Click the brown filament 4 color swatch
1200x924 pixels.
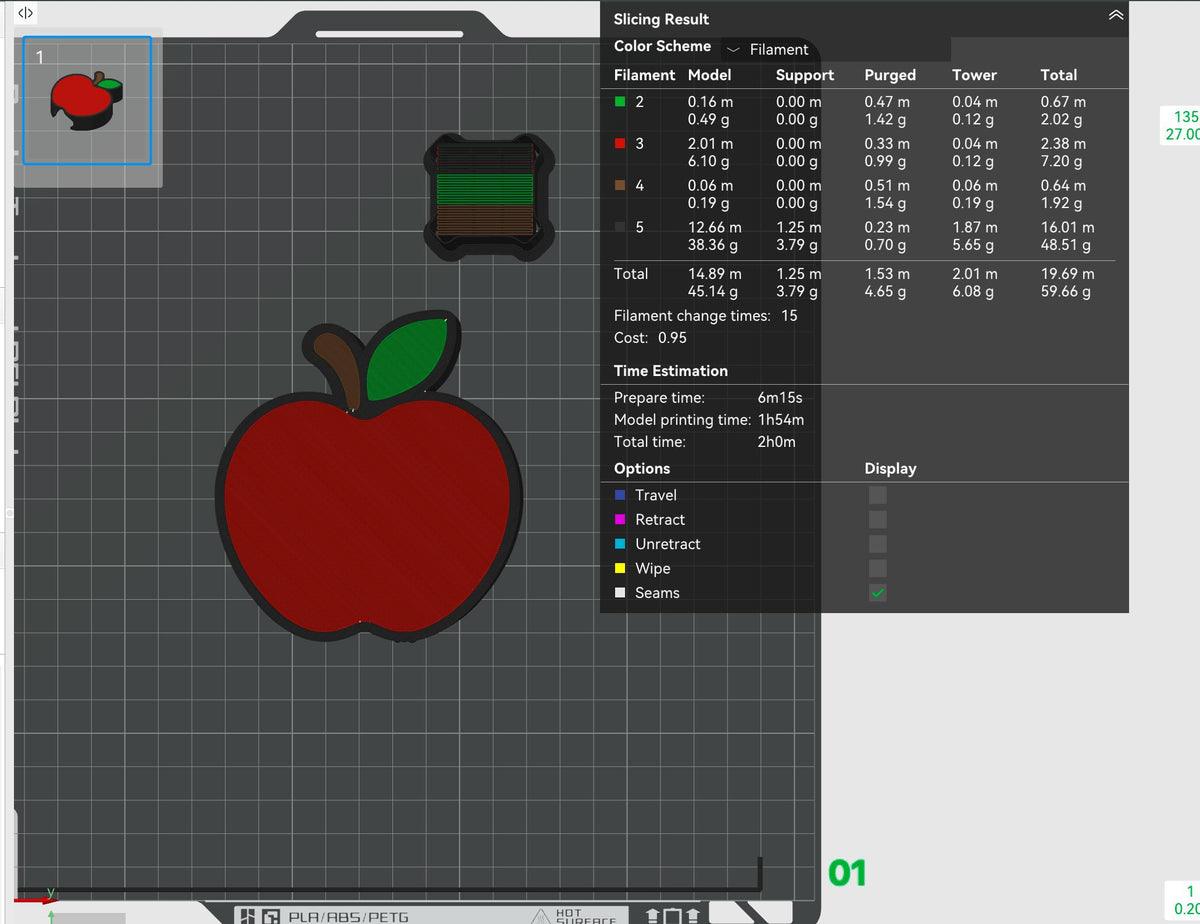point(620,186)
